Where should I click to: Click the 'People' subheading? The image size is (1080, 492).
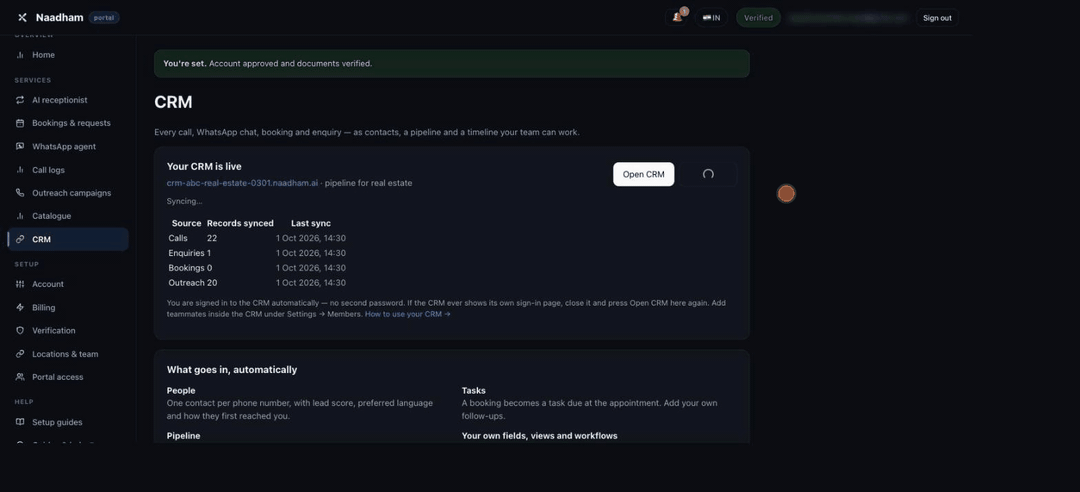[x=181, y=391]
